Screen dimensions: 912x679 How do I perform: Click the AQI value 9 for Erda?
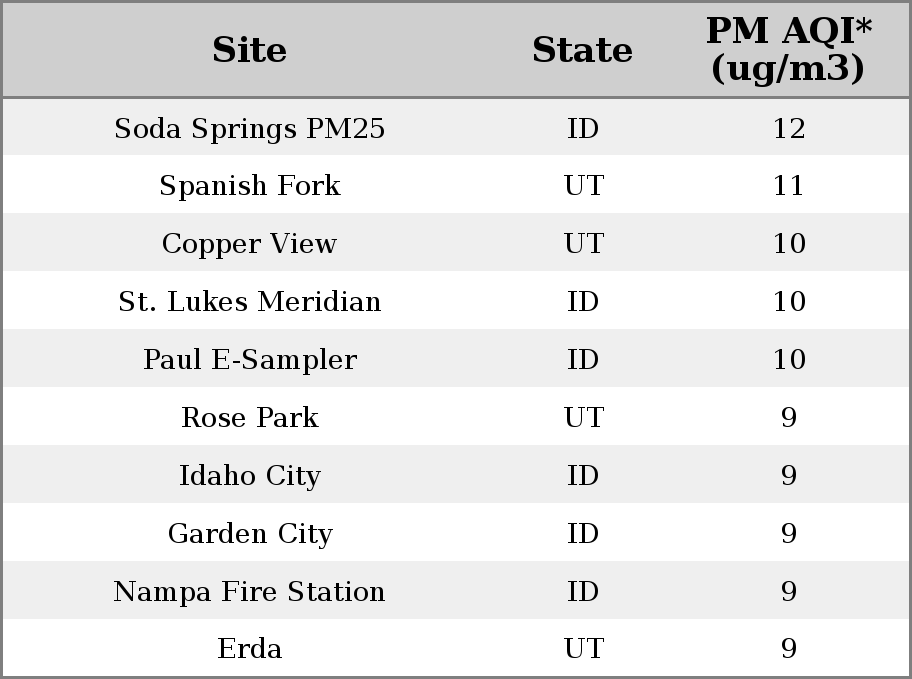[x=789, y=649]
